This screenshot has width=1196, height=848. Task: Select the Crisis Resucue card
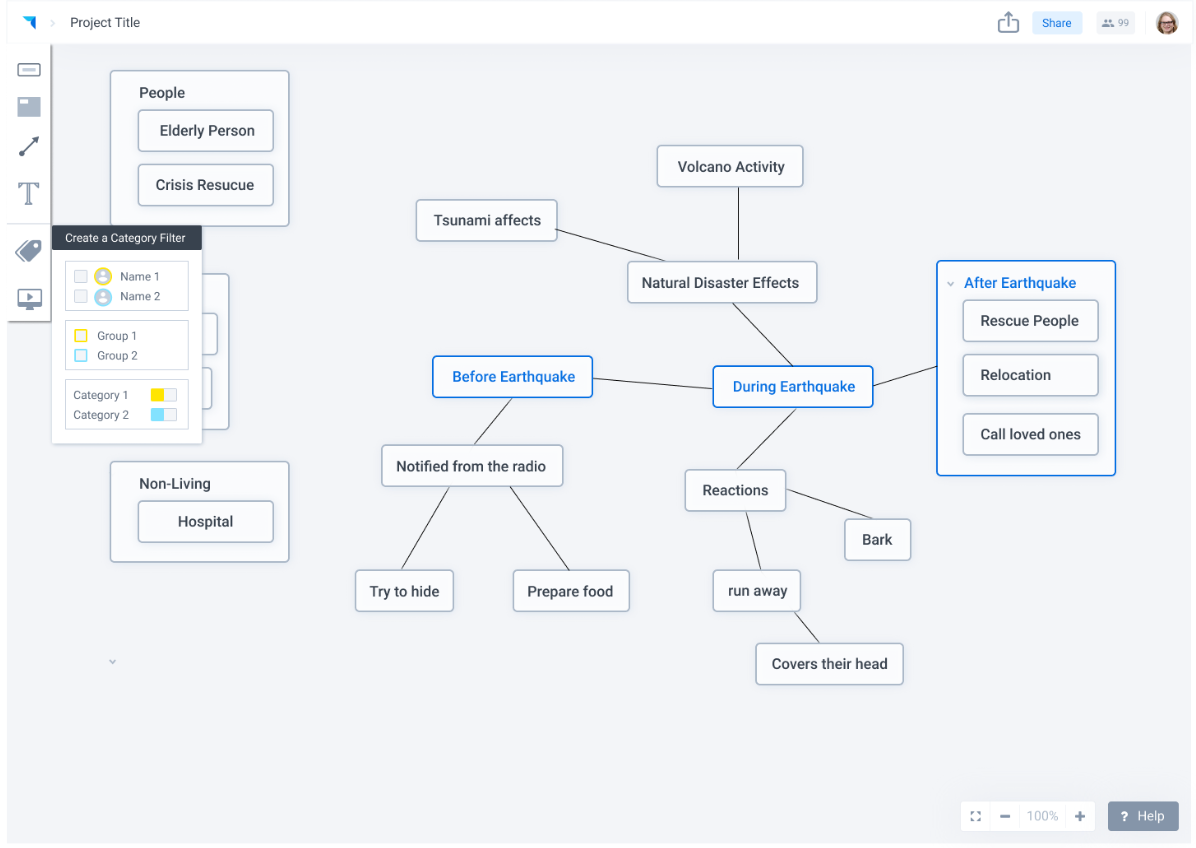(206, 185)
